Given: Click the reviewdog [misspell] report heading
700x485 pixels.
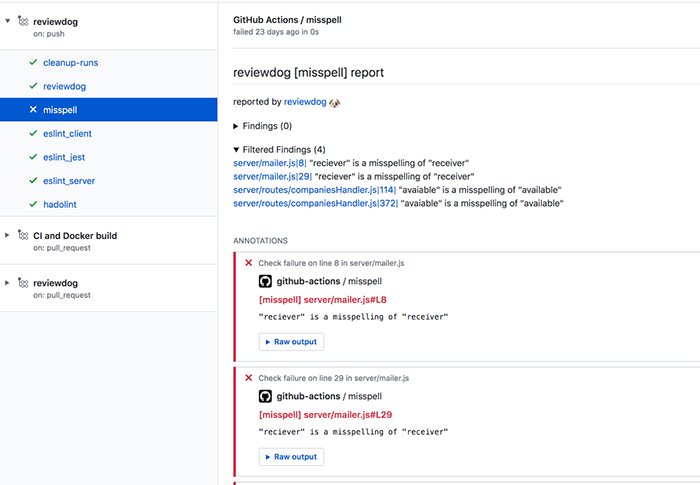Looking at the screenshot, I should (x=308, y=72).
